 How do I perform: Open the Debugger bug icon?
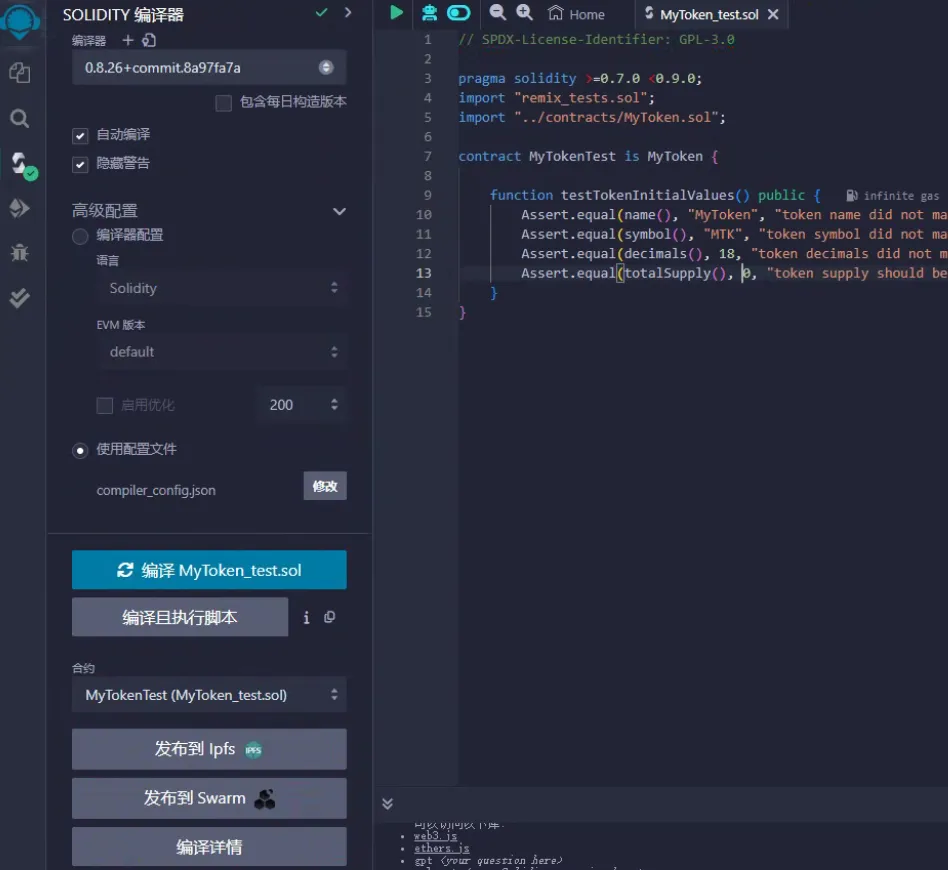(x=19, y=252)
